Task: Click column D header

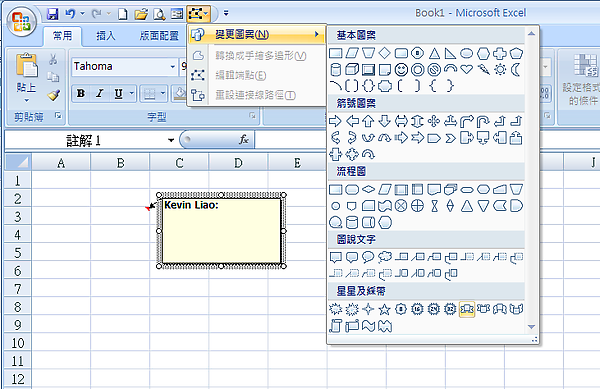Action: [x=238, y=163]
